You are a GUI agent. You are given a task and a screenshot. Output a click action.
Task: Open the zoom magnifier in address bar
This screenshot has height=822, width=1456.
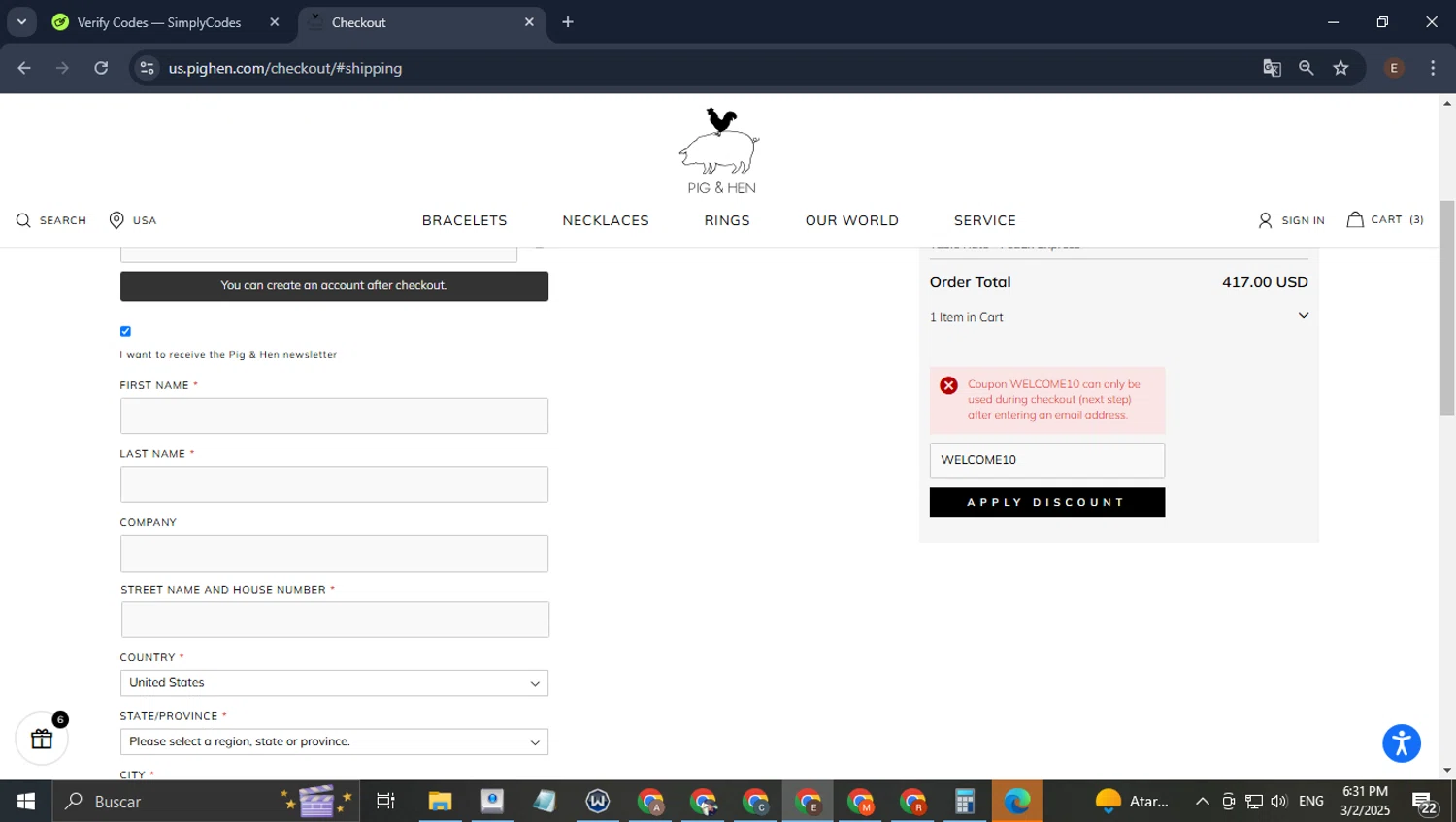tap(1307, 68)
